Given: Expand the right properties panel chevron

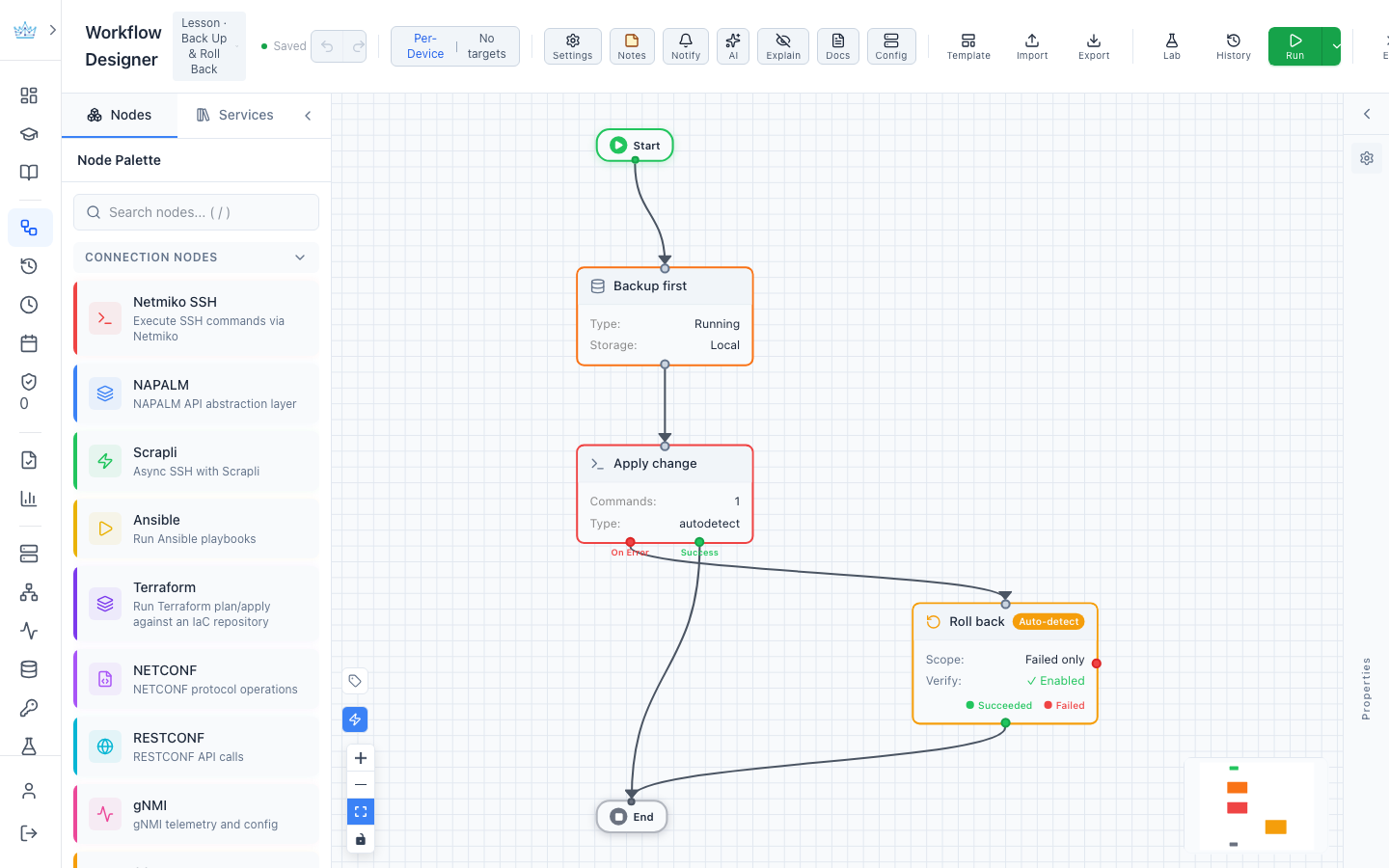Looking at the screenshot, I should pos(1367,114).
